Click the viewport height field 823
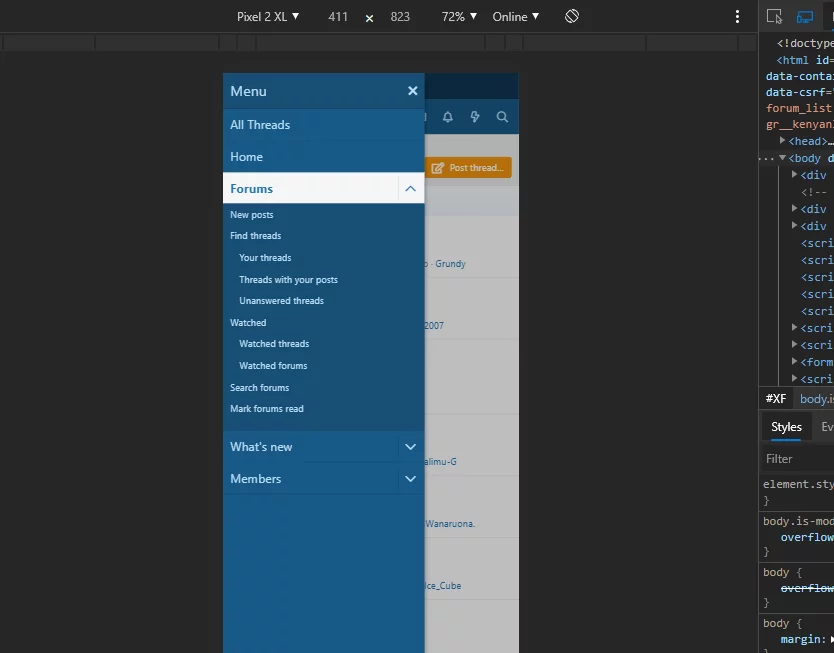 point(400,17)
